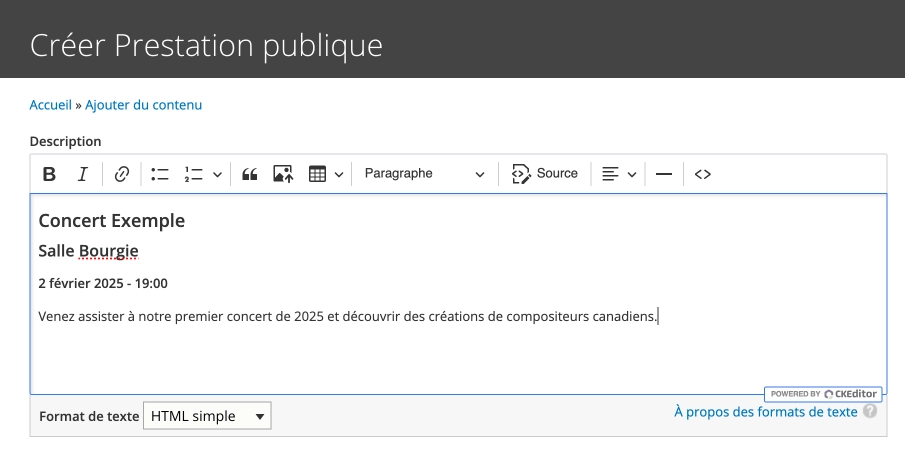Click the 2 février 2025 - 19:00 line
Image resolution: width=905 pixels, height=450 pixels.
(103, 283)
